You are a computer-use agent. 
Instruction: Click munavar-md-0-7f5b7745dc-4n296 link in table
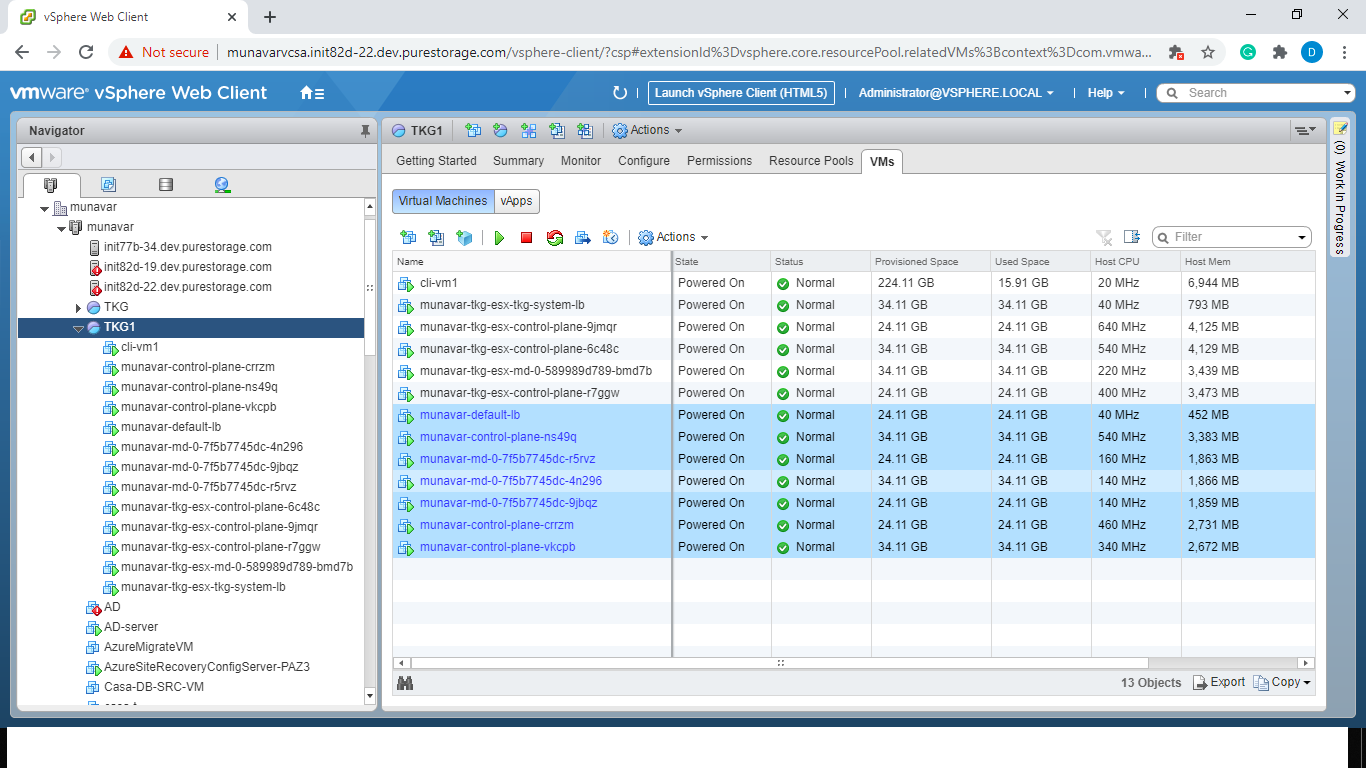511,481
